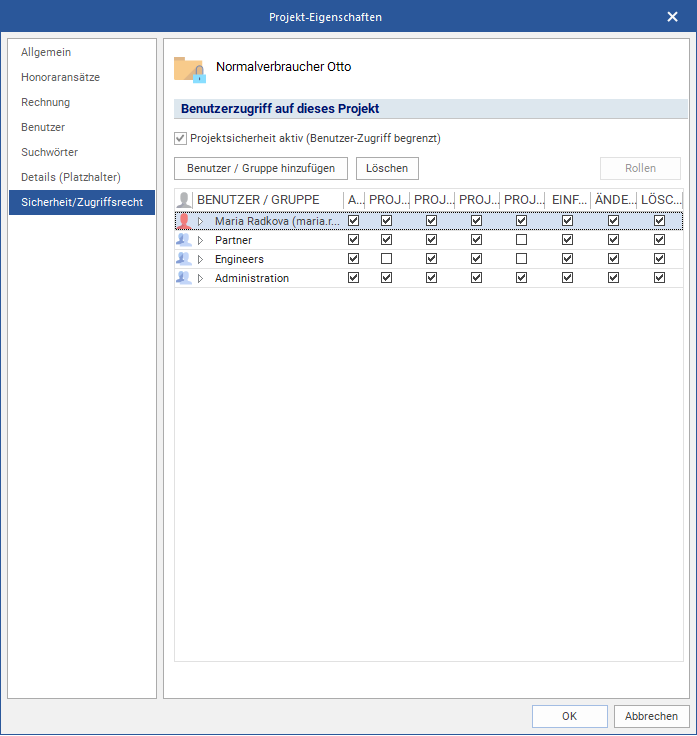Select the Administration row name
The width and height of the screenshot is (697, 736).
point(252,278)
